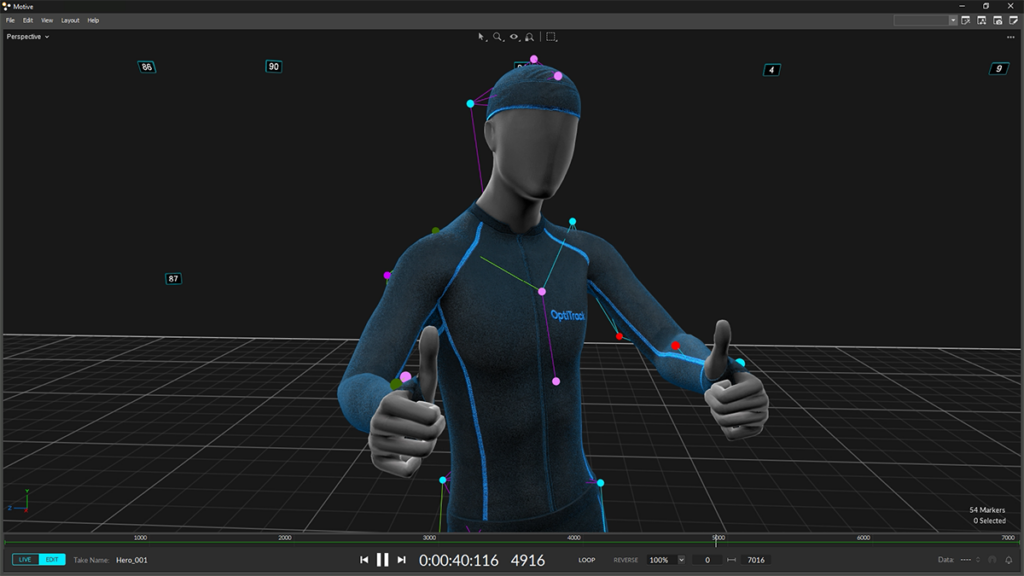Image resolution: width=1024 pixels, height=576 pixels.
Task: Switch to LIVE mode
Action: (25, 560)
